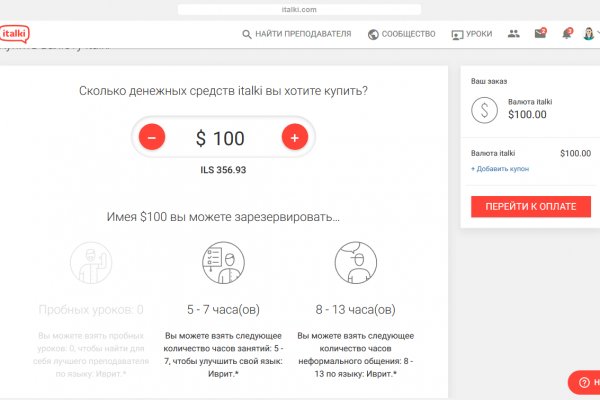Open the help chat bubble
This screenshot has width=600, height=400.
click(x=584, y=384)
